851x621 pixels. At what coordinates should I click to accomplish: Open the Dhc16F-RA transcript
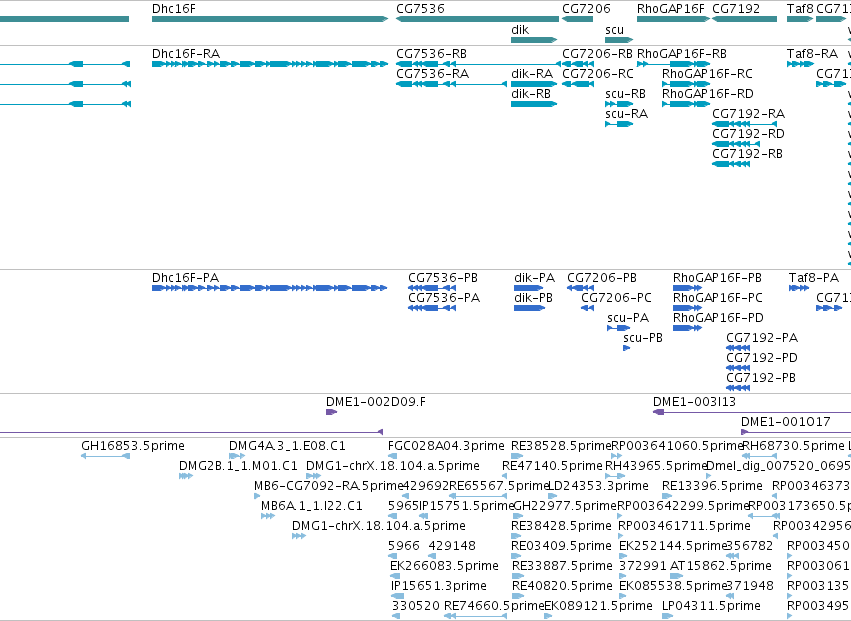coord(270,64)
